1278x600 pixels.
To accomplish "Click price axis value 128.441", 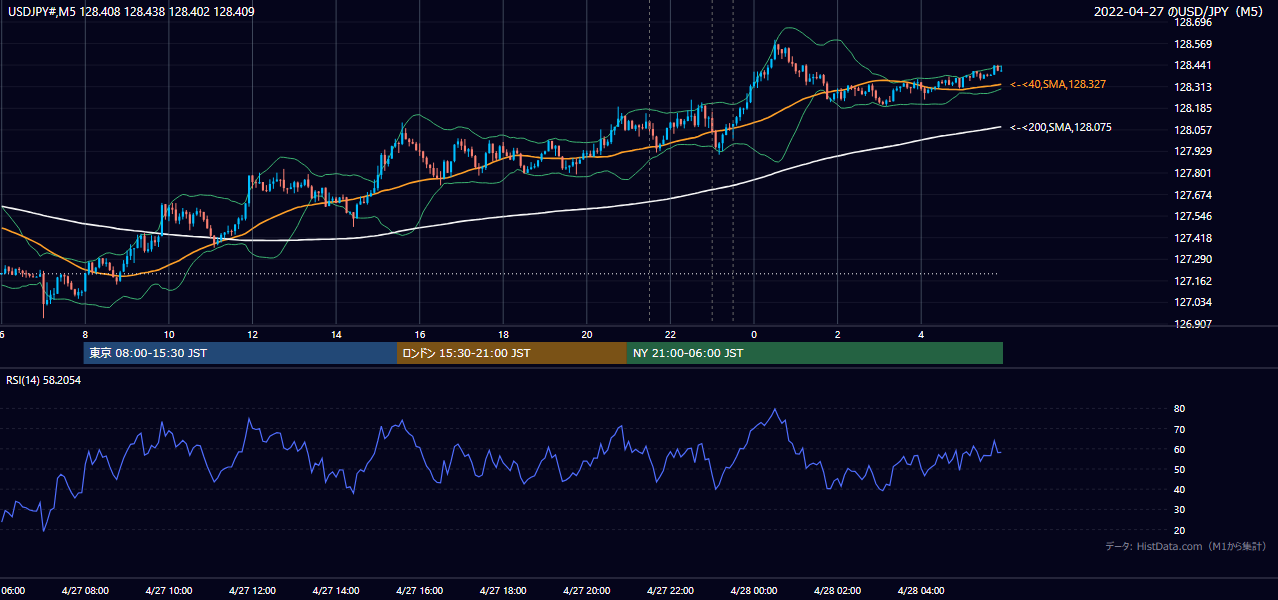I will [1192, 65].
